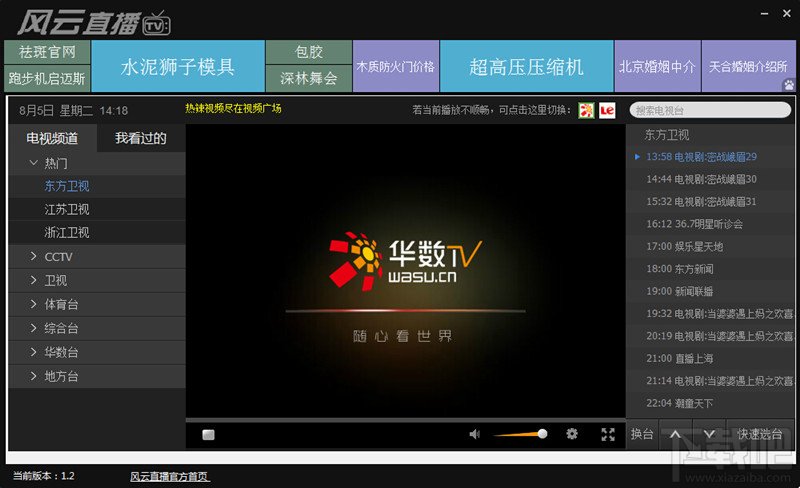Adjust the volume slider
Screen dimensions: 800x488
click(520, 434)
